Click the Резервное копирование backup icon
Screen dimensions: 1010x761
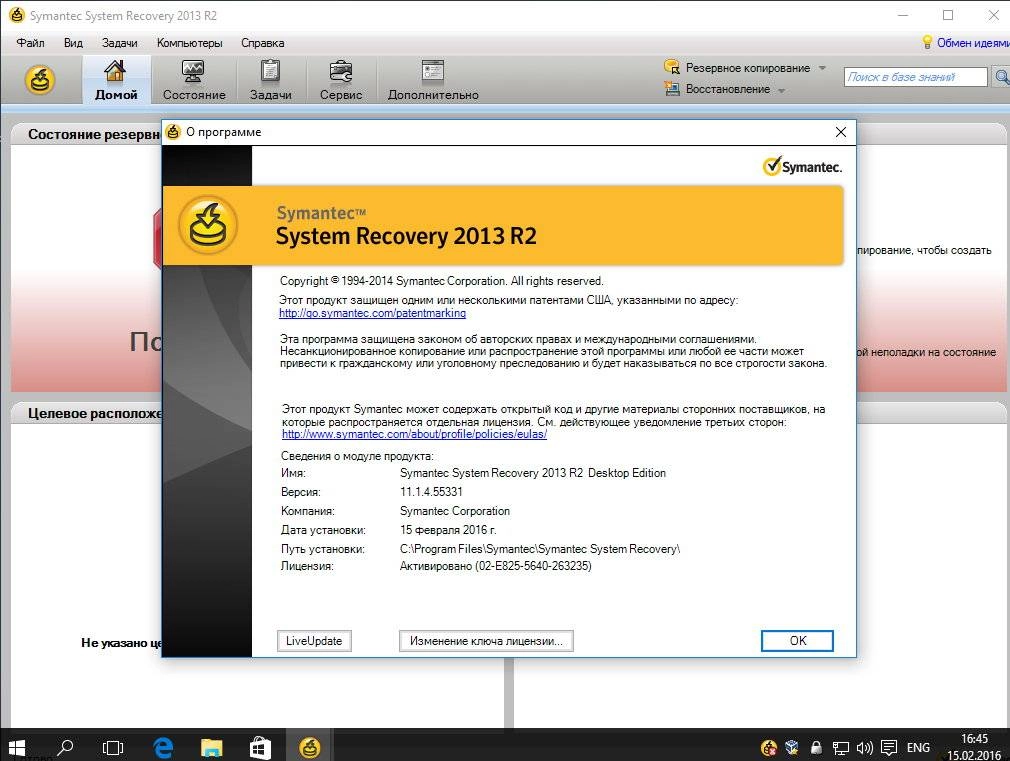(x=672, y=67)
